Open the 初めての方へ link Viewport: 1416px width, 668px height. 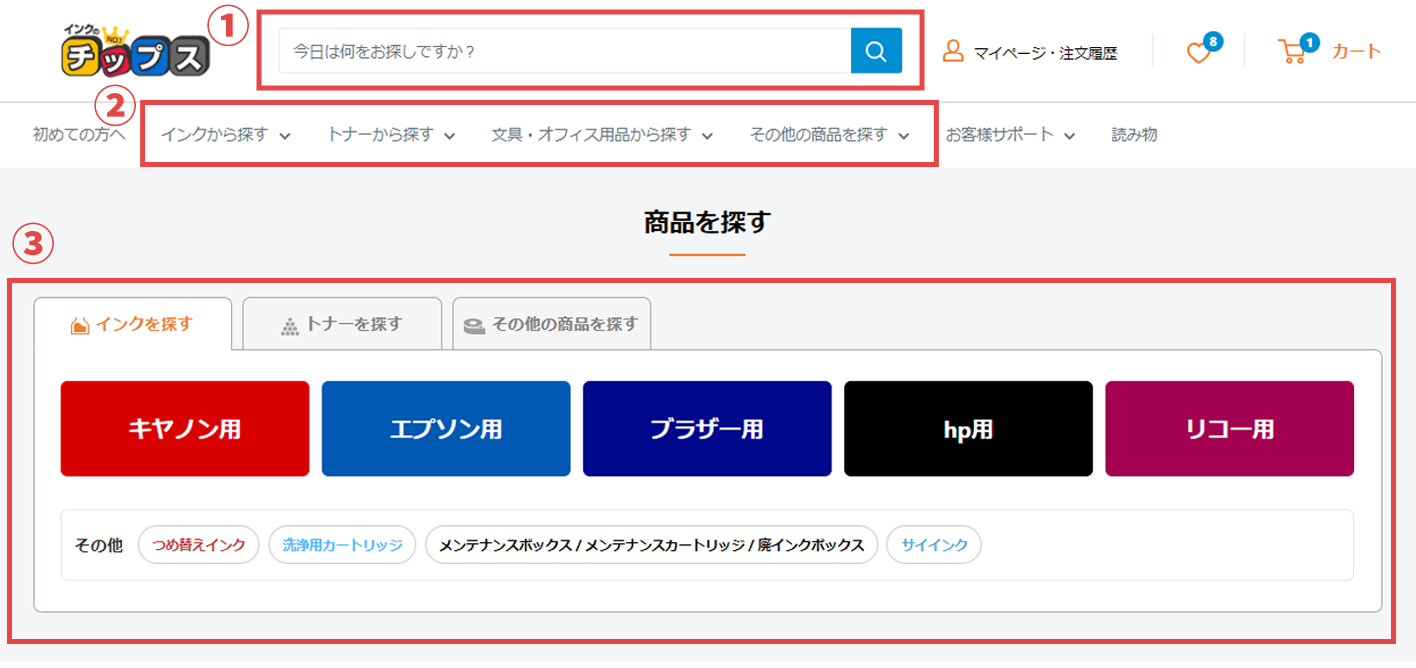pos(79,134)
